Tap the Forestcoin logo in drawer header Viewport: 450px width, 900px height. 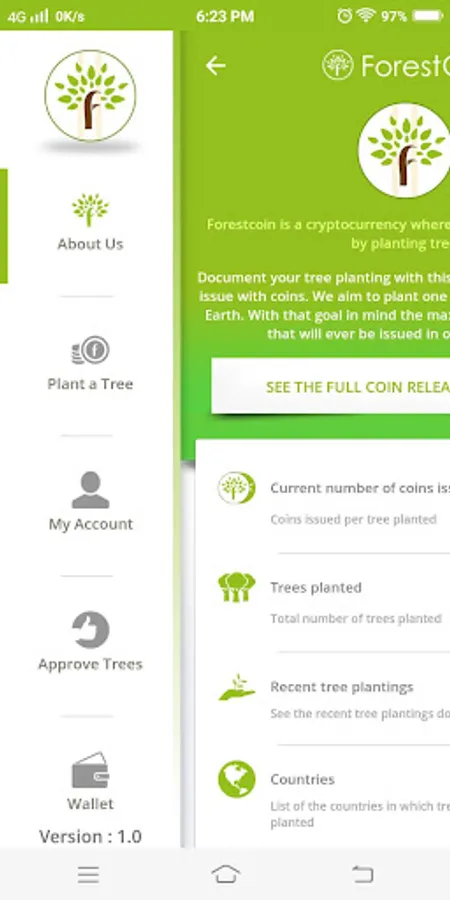coord(90,95)
